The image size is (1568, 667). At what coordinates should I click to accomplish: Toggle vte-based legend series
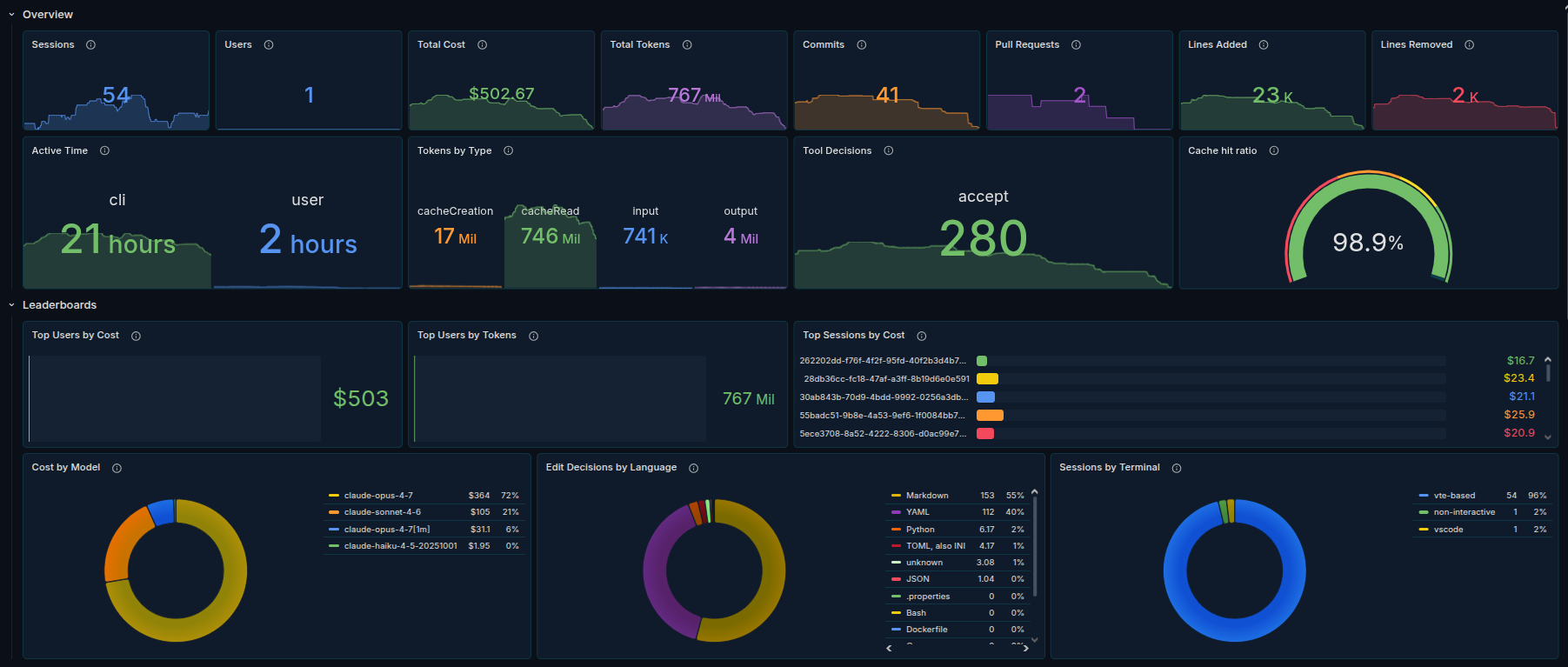click(1454, 496)
